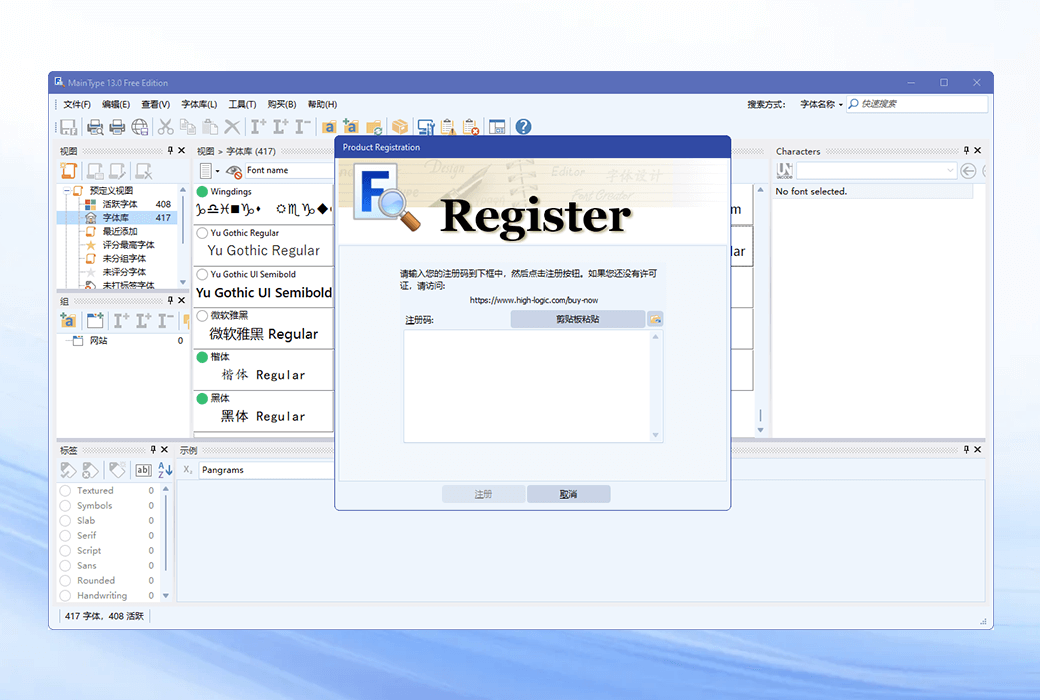The image size is (1040, 700).
Task: Click the AZ sort icon in 标签 panel
Action: (165, 470)
